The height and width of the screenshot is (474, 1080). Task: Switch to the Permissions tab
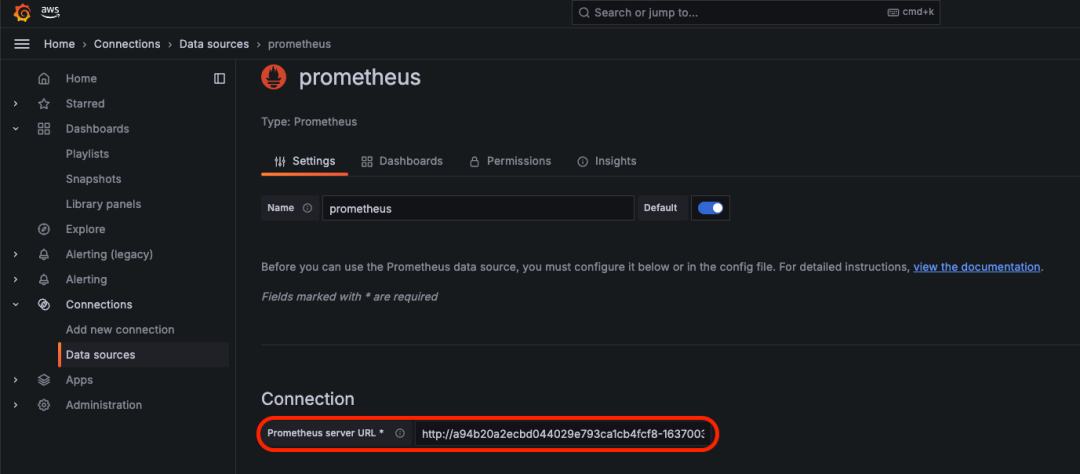510,161
